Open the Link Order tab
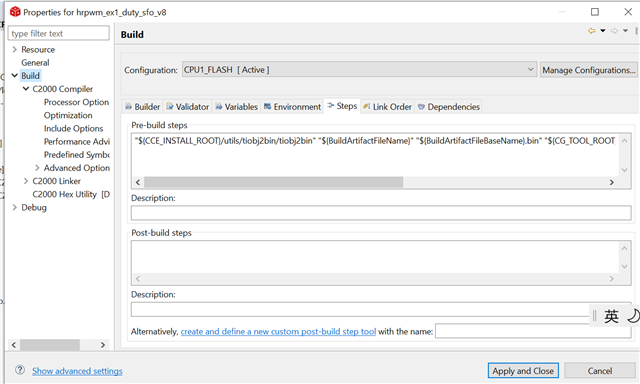The height and width of the screenshot is (384, 640). coord(387,107)
